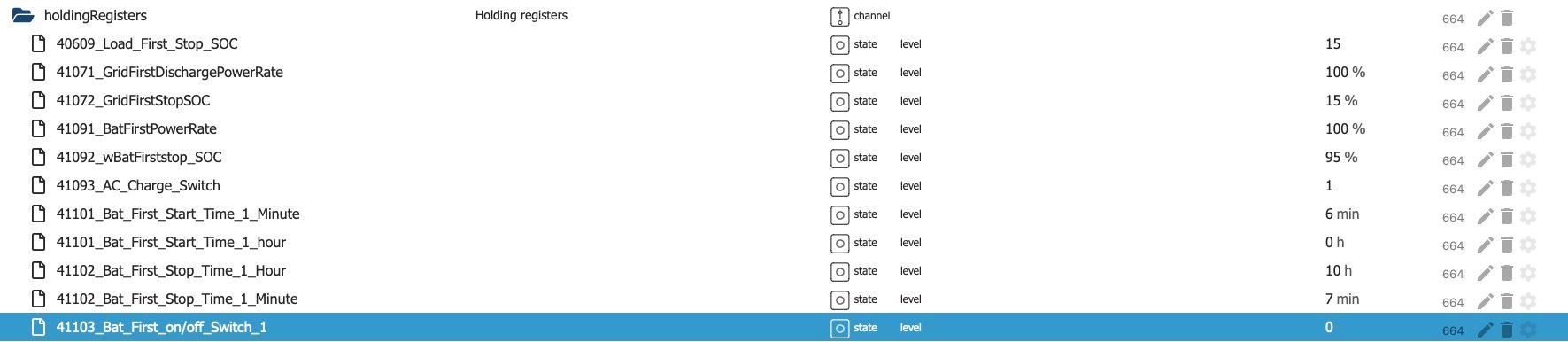Click the file icon of 41101_Bat_First_Start_Time_1_hour

(x=38, y=242)
